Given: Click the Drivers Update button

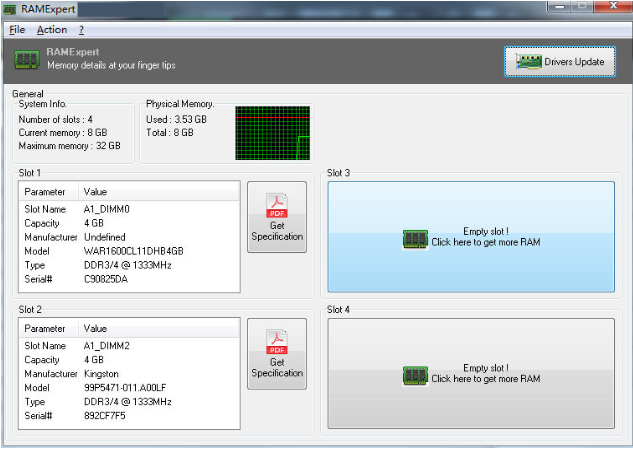Looking at the screenshot, I should pyautogui.click(x=560, y=62).
